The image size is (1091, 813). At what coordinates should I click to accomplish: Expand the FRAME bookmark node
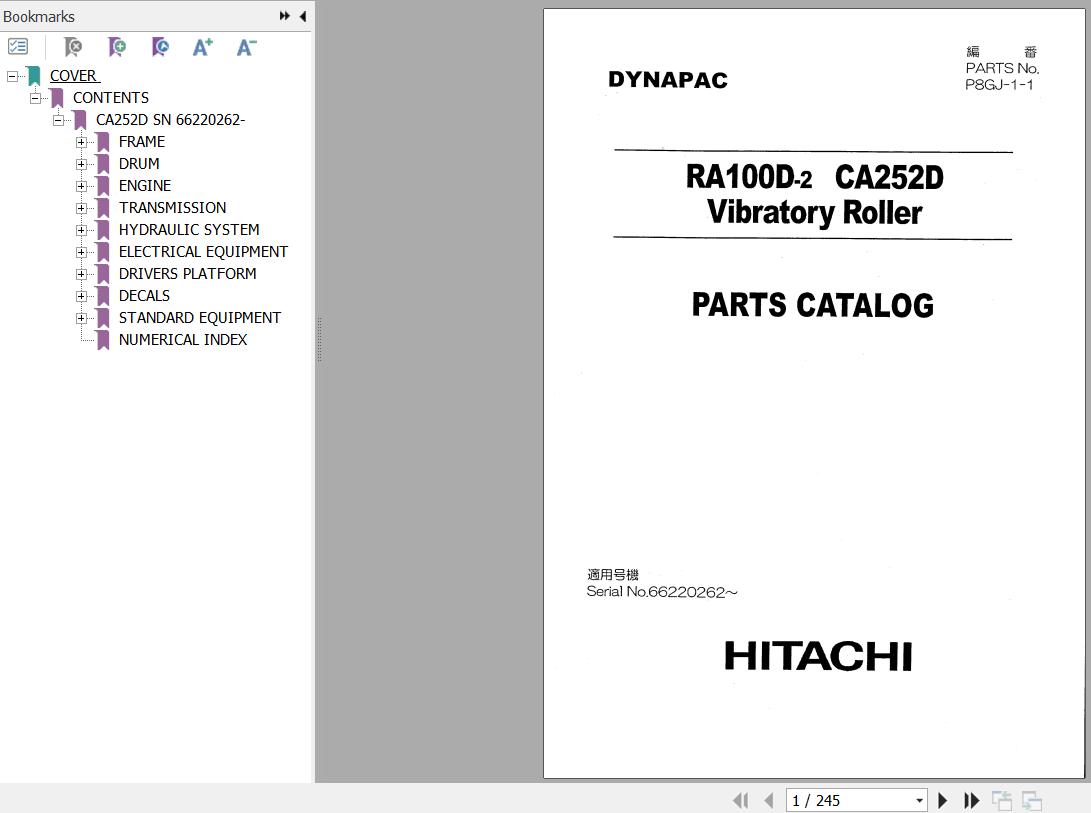[x=81, y=142]
